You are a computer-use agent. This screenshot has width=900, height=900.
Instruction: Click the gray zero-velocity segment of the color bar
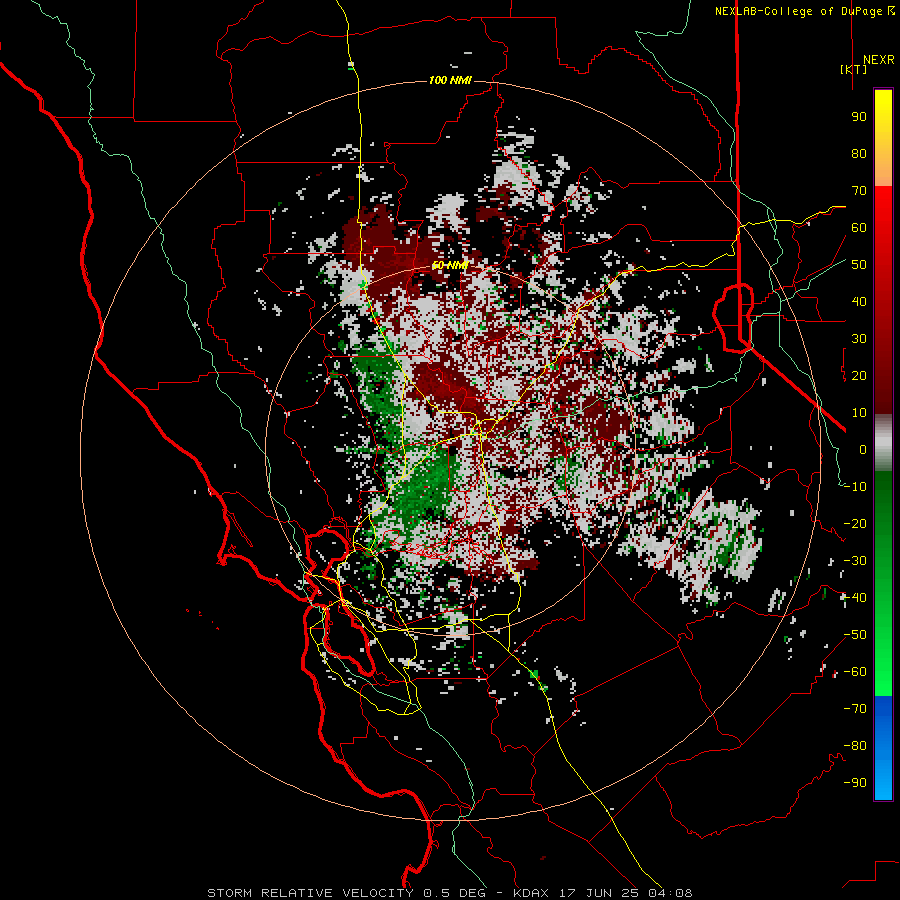[883, 442]
